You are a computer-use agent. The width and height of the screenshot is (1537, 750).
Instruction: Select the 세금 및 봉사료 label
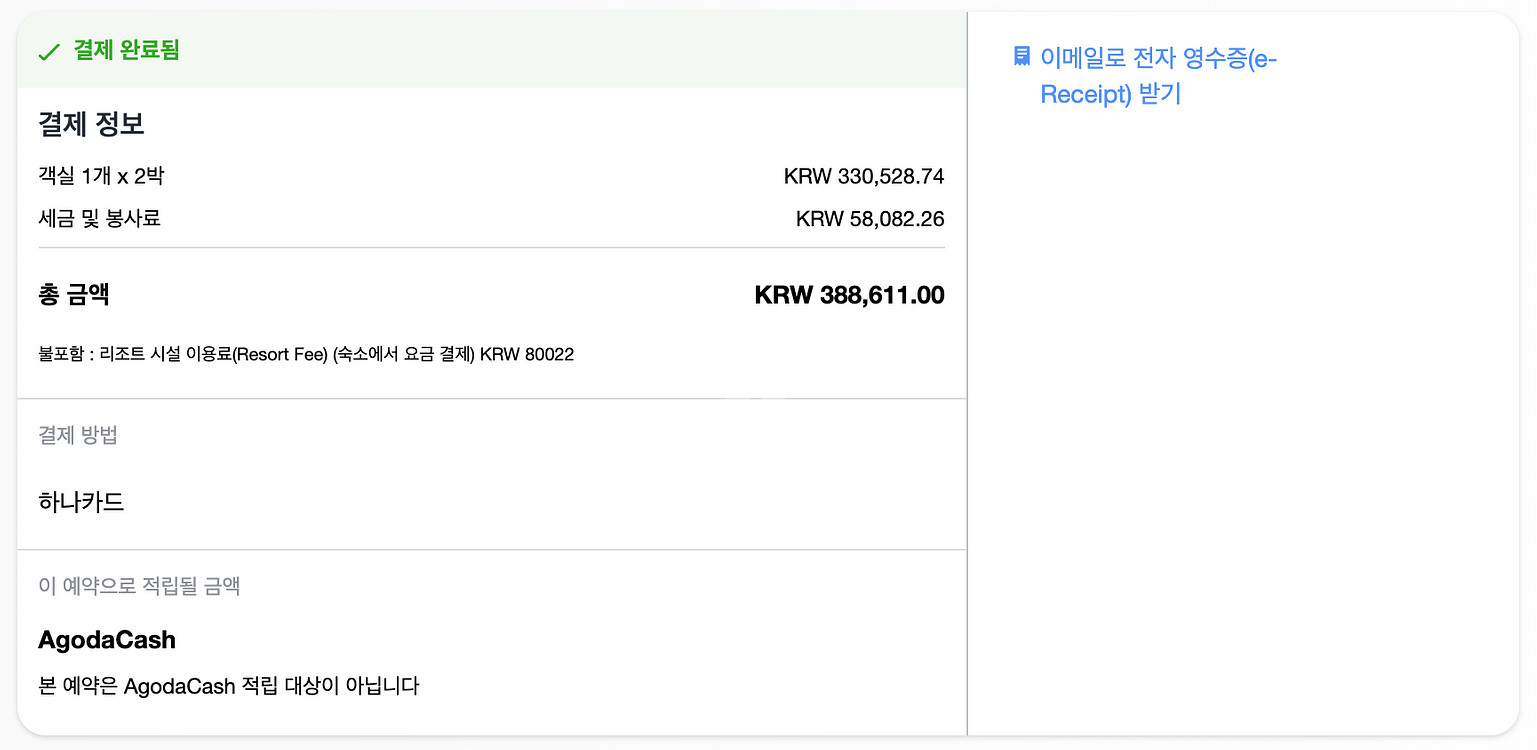(99, 218)
